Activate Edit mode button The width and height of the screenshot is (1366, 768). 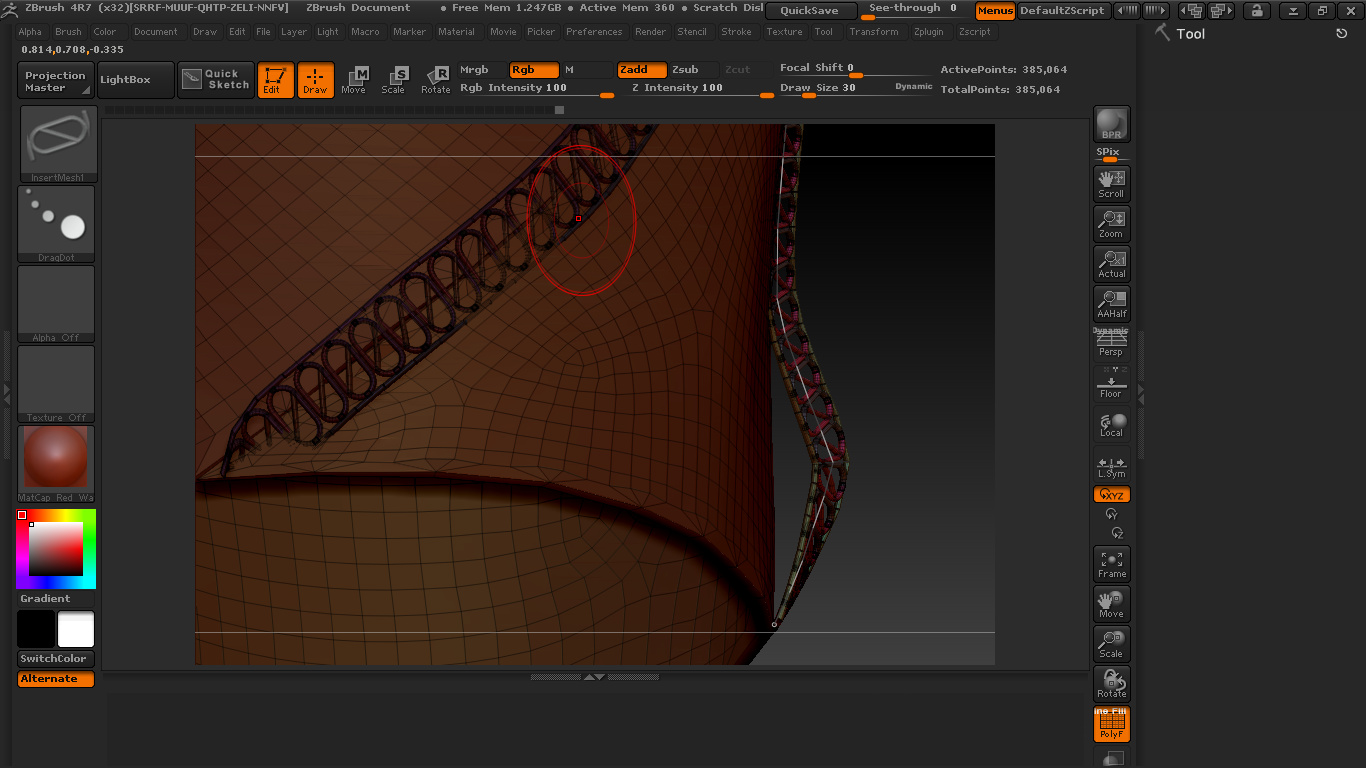[275, 80]
